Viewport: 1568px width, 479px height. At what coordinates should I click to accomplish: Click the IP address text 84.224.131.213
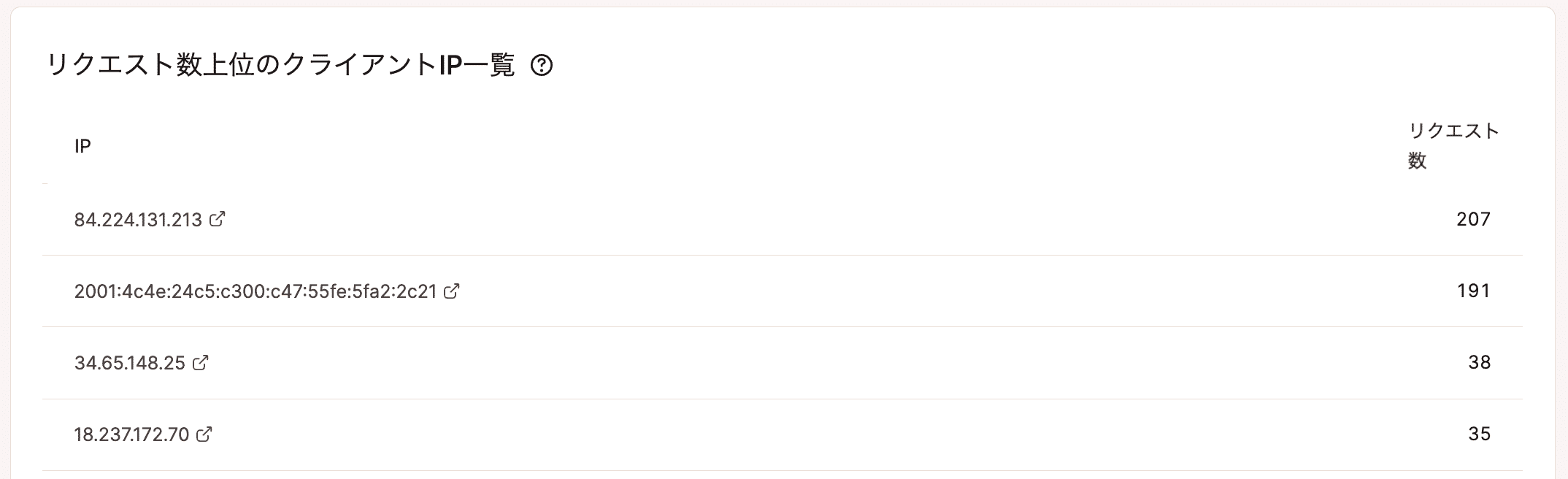[x=138, y=220]
